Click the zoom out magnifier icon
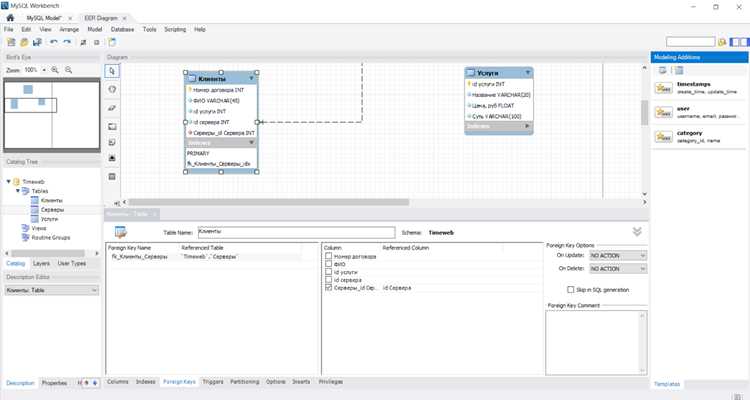The image size is (750, 400). pos(68,70)
